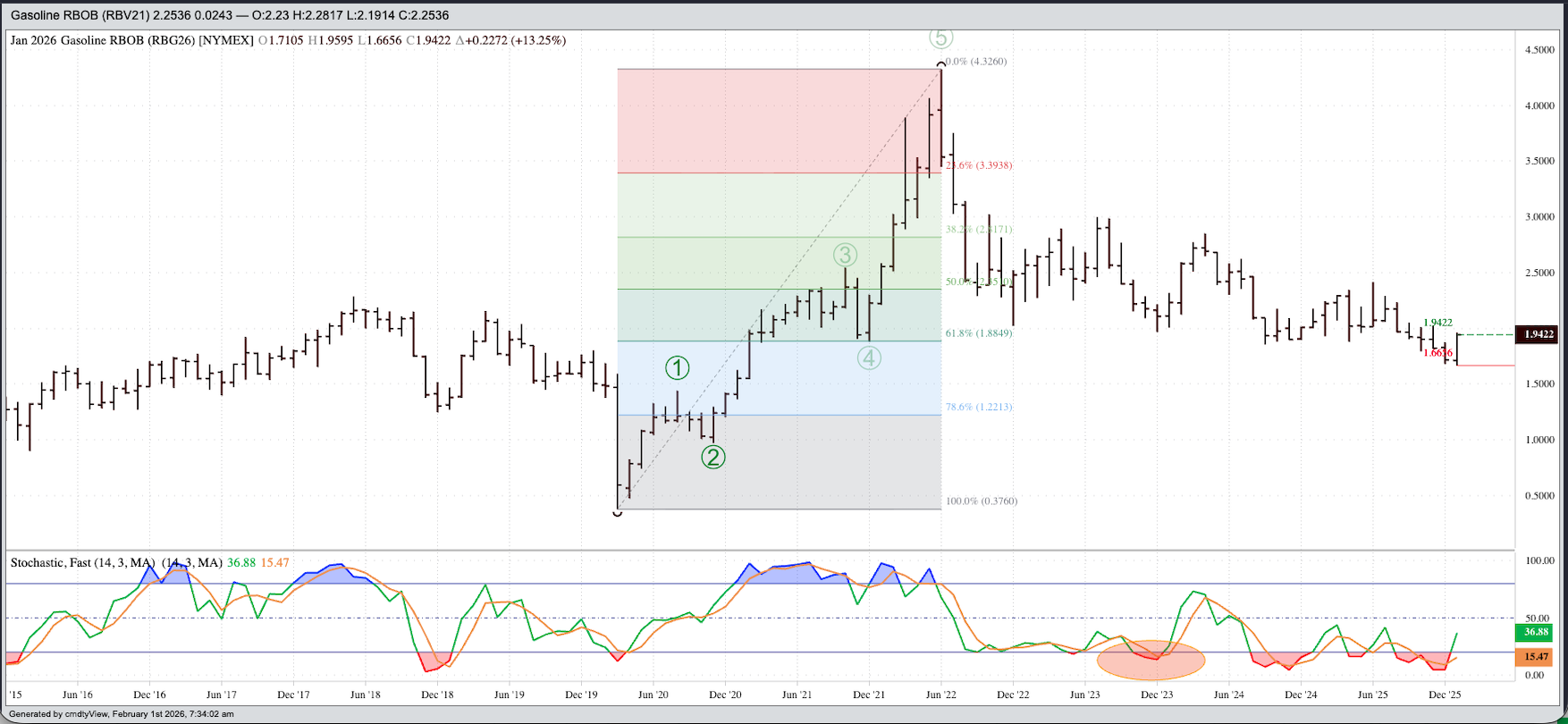Click the Jan 2026 Gasoline RBOB symbol title
The height and width of the screenshot is (724, 1568).
pos(131,40)
